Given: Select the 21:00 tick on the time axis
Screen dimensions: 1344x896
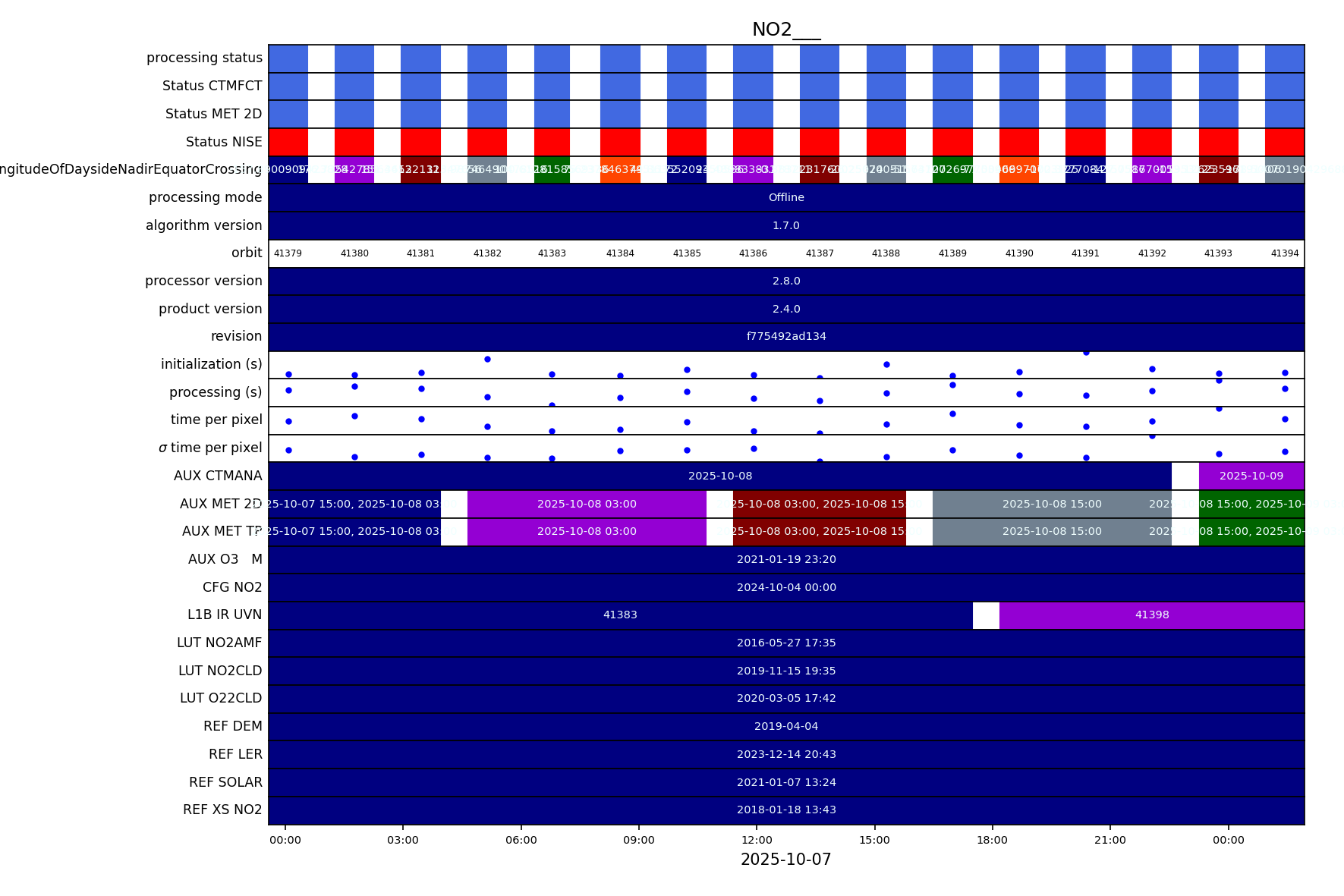Looking at the screenshot, I should tap(1110, 840).
